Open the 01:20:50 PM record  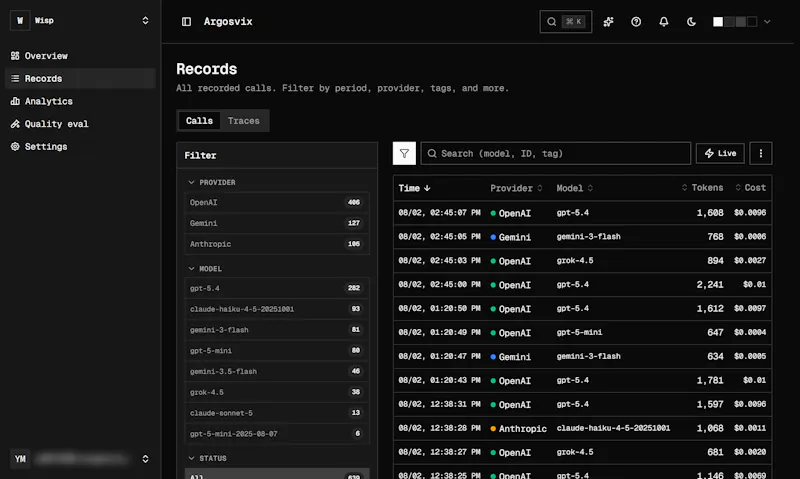tap(582, 309)
